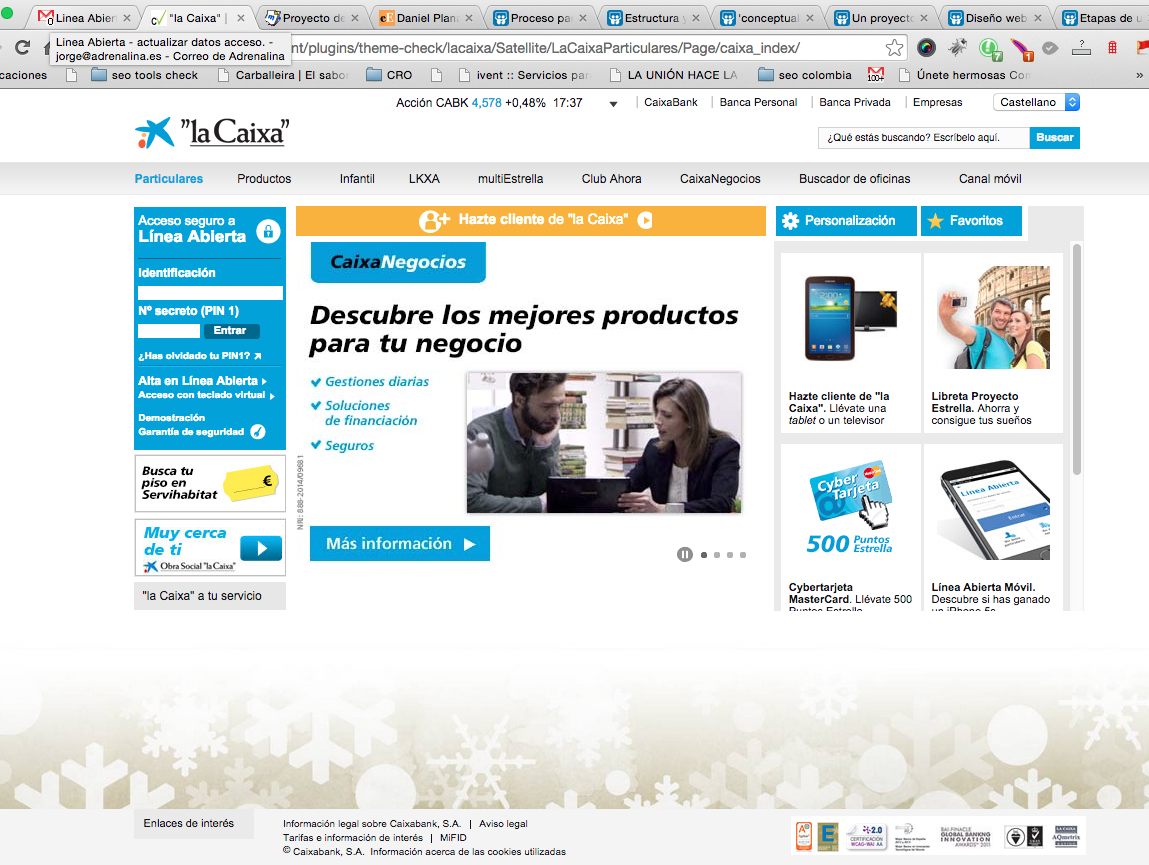
Task: Click la Caixa star logo
Action: pos(155,133)
